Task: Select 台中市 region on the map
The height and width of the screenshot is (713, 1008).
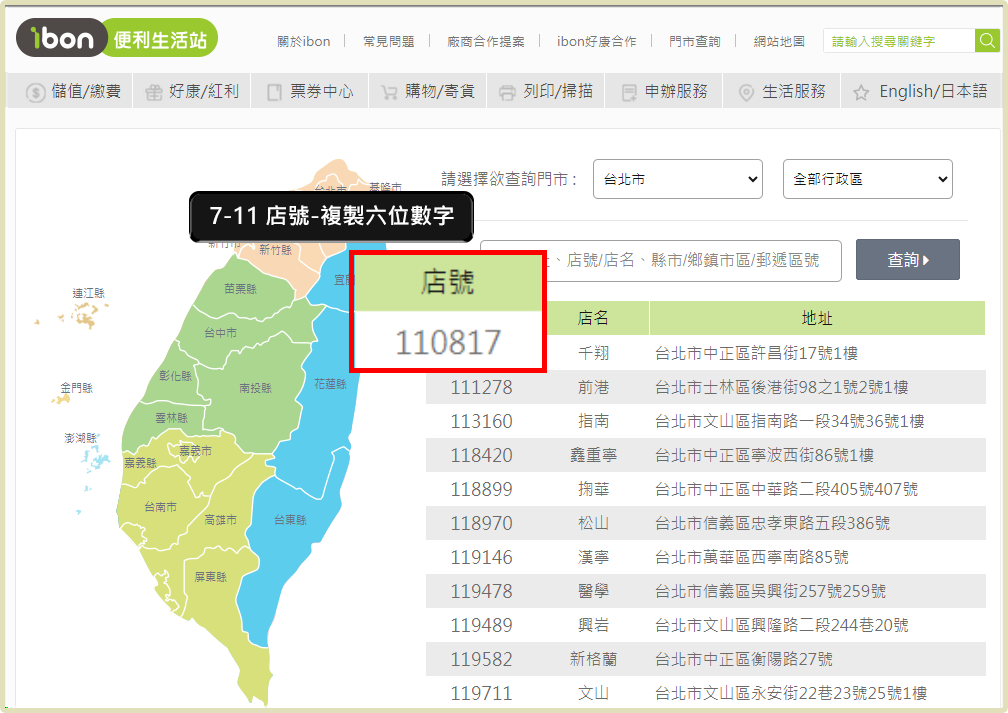Action: pyautogui.click(x=220, y=333)
